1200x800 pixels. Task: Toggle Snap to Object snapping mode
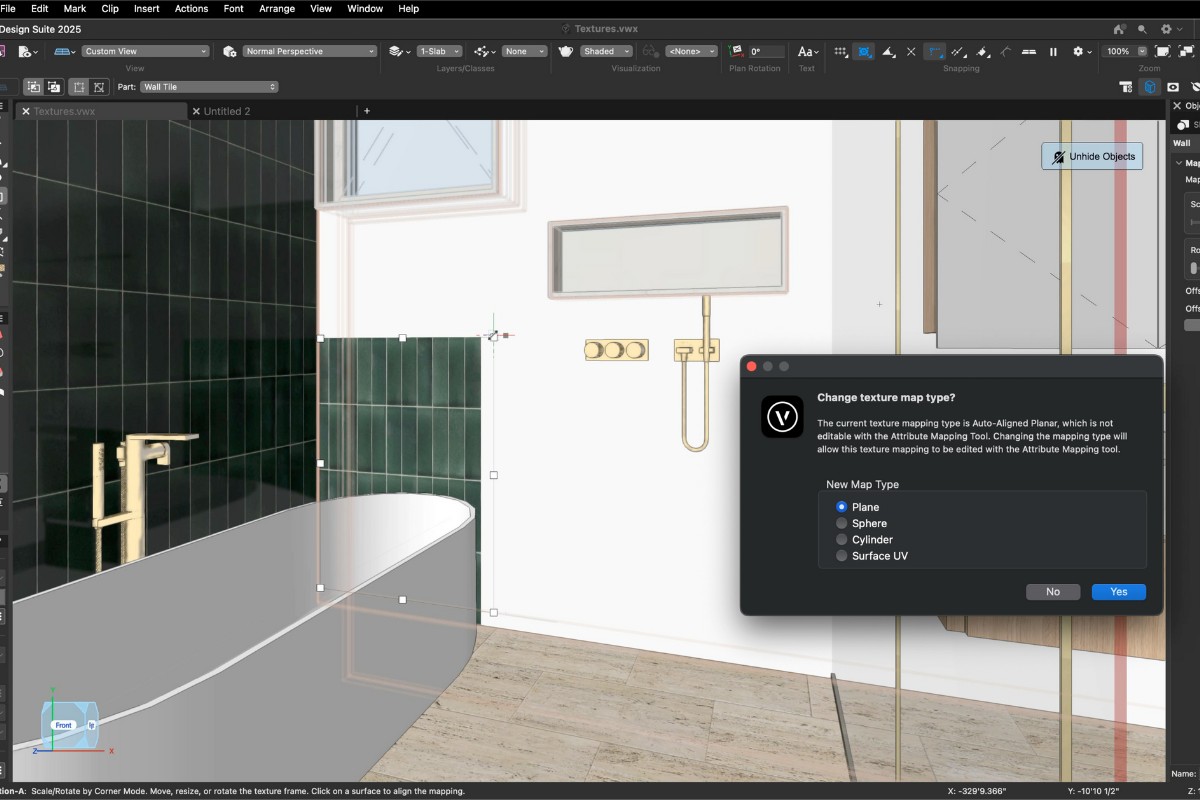(x=864, y=51)
